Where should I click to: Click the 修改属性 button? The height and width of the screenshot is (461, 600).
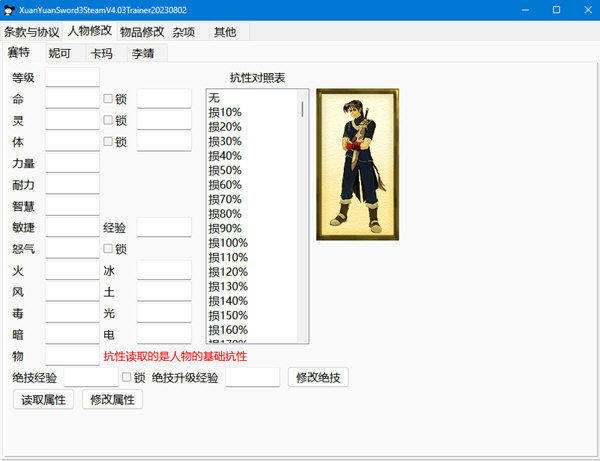(x=112, y=399)
